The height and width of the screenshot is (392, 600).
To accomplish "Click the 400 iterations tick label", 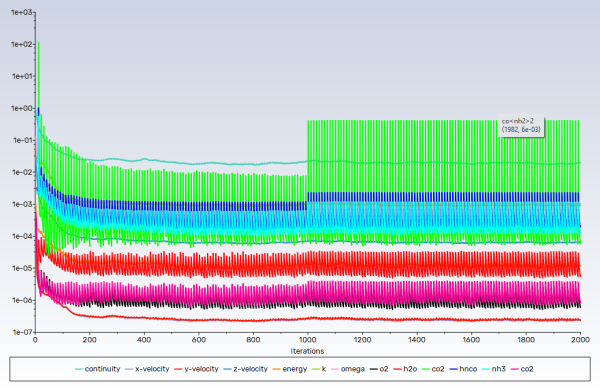I will click(x=144, y=340).
